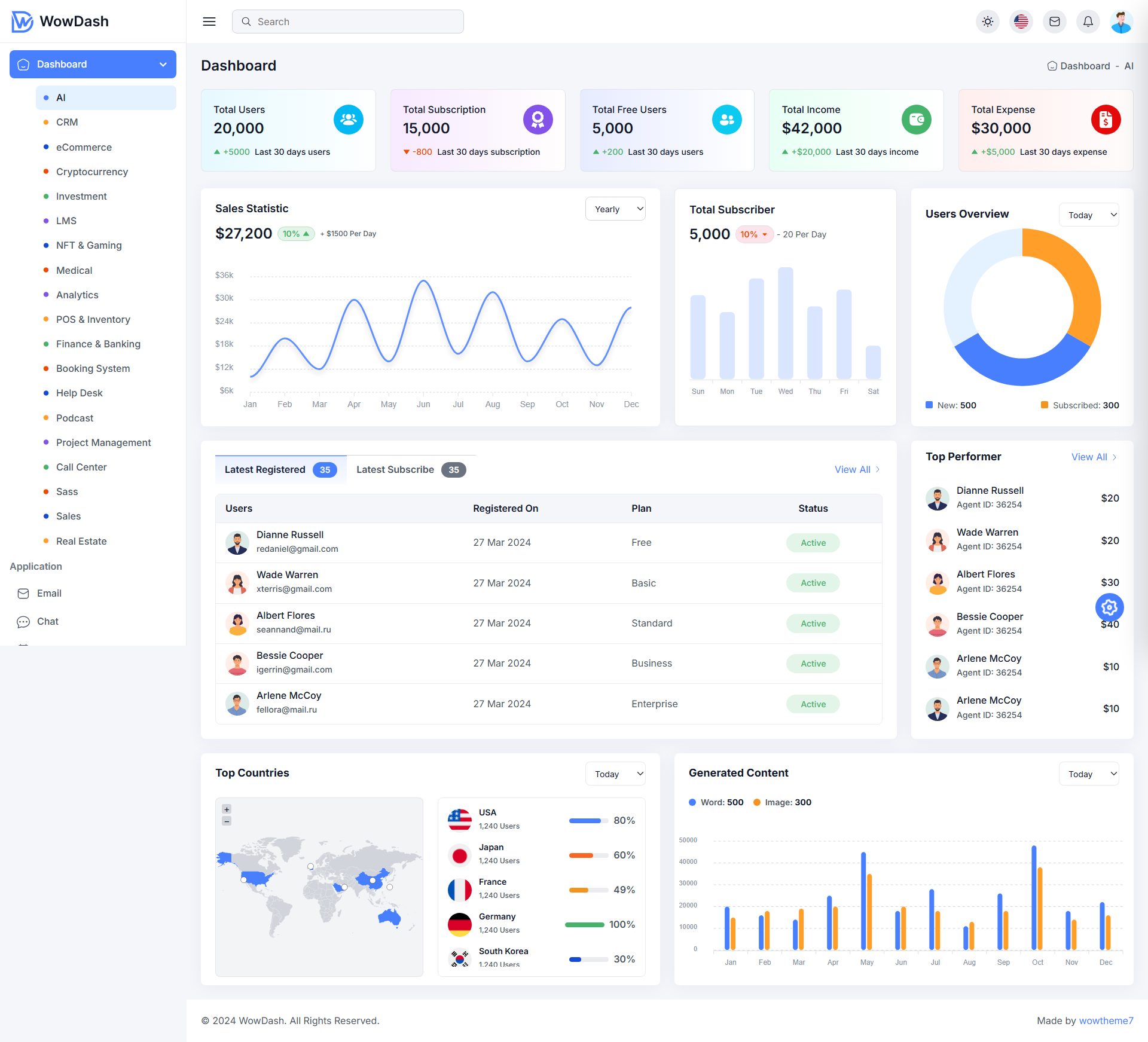1148x1042 pixels.
Task: Switch to Latest Subscribe tab
Action: (x=411, y=469)
